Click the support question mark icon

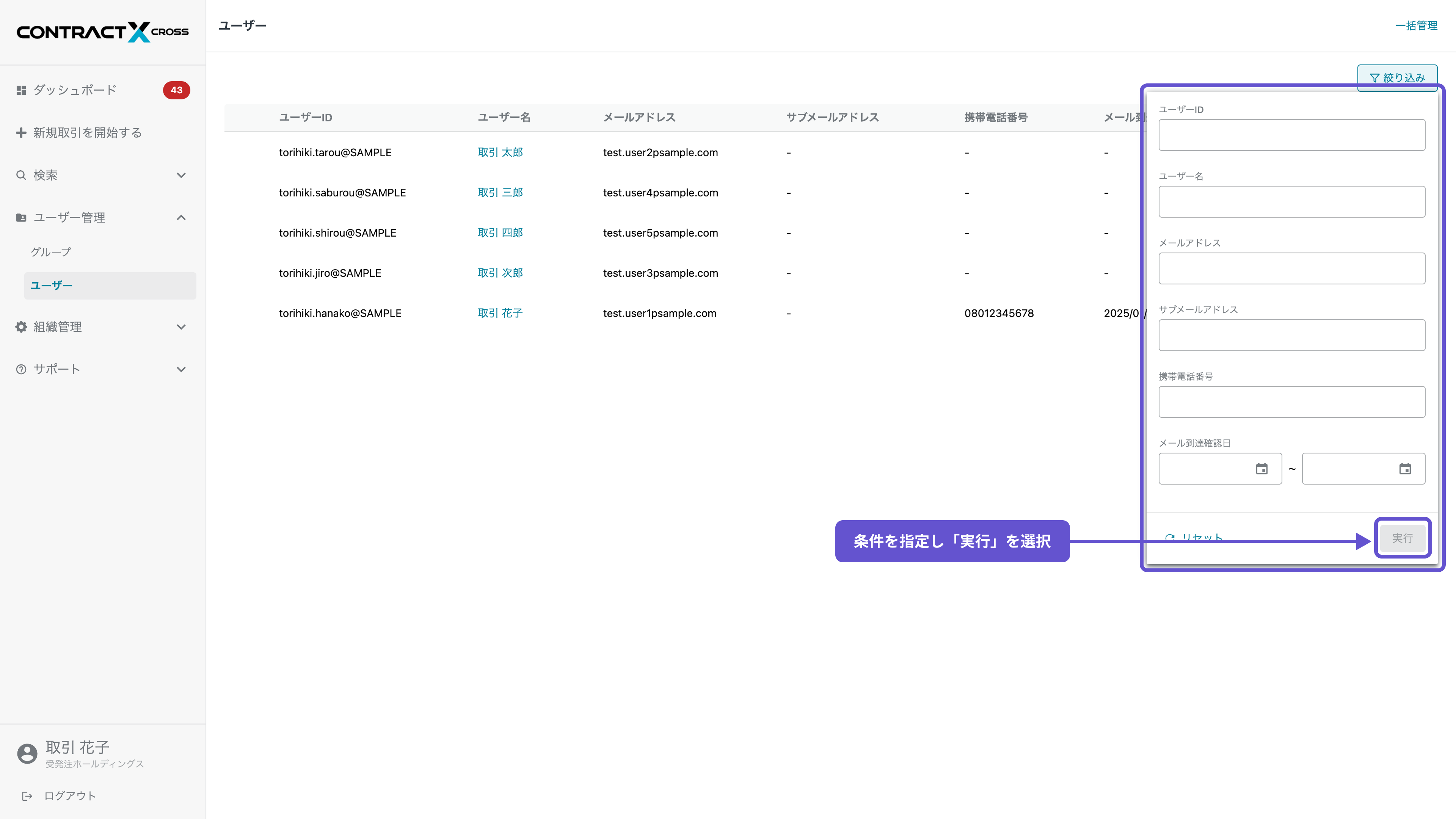21,369
